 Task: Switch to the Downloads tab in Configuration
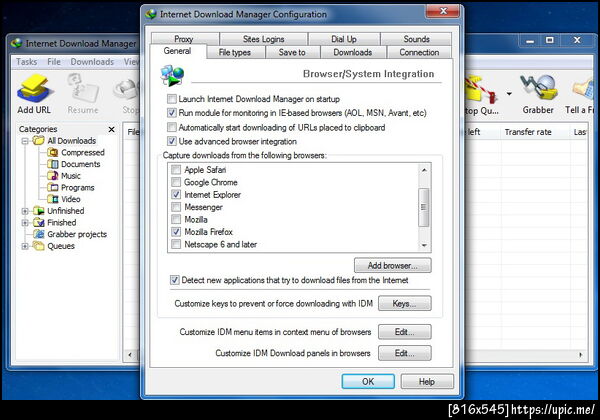(x=353, y=52)
